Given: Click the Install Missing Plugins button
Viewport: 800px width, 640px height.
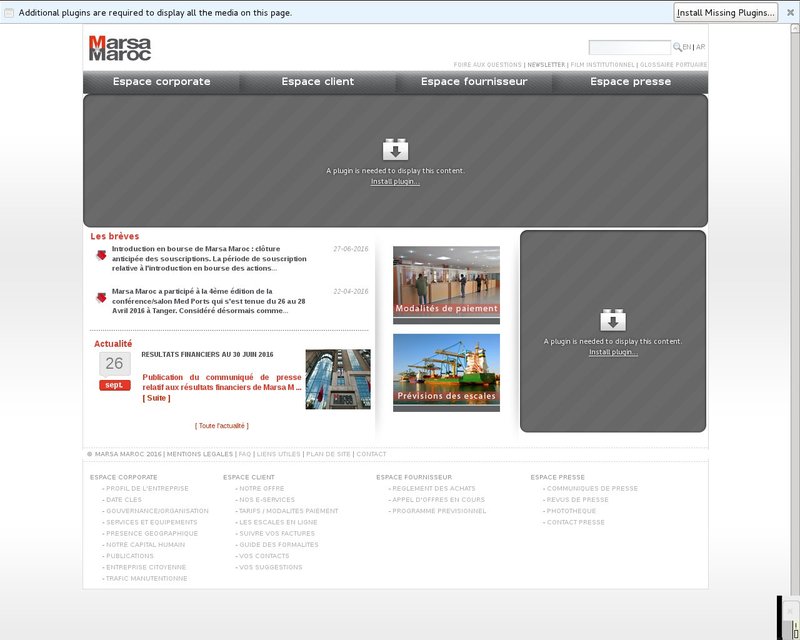Looking at the screenshot, I should click(726, 12).
